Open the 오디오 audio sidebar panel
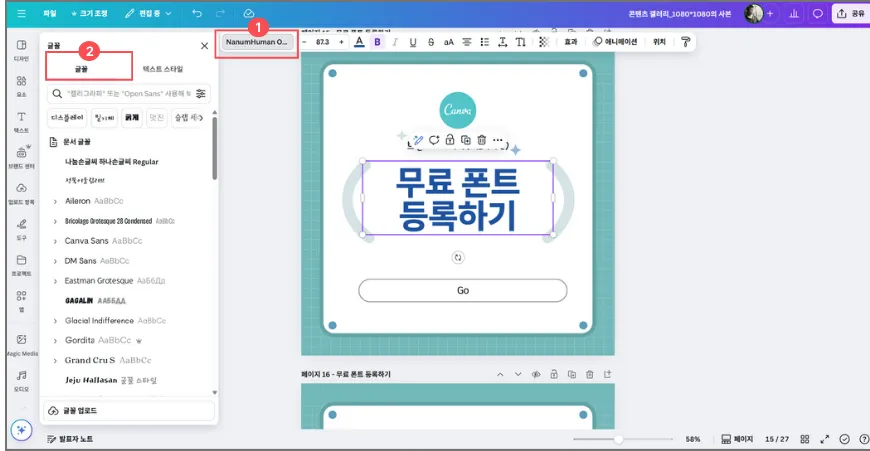870x451 pixels. pyautogui.click(x=22, y=381)
